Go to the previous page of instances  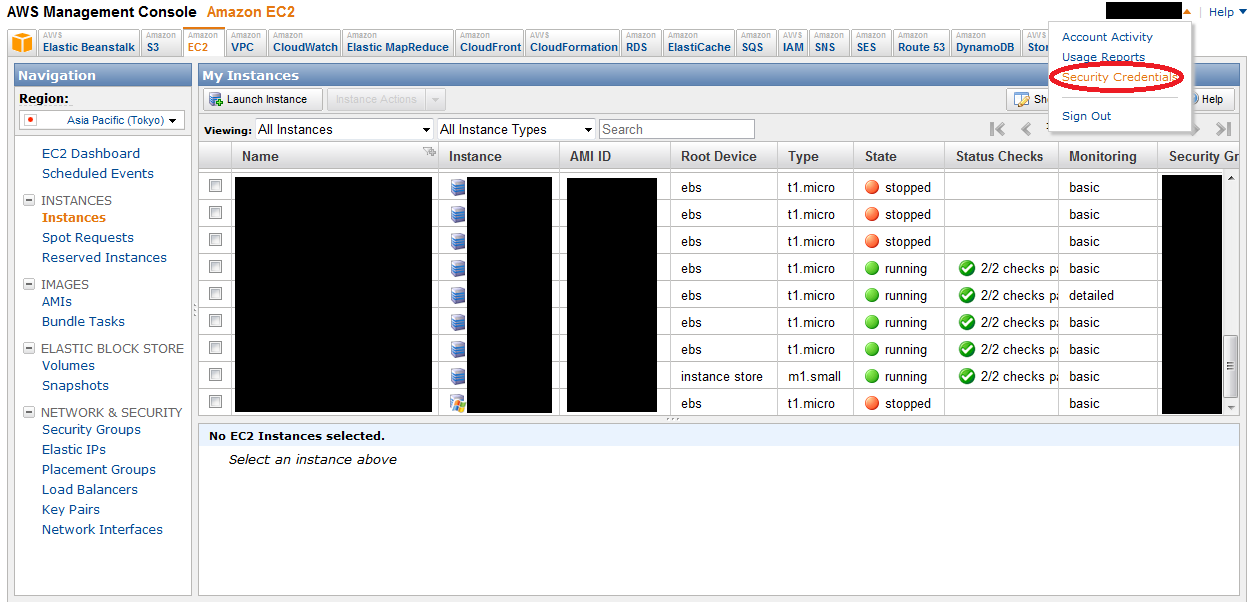pyautogui.click(x=1026, y=129)
